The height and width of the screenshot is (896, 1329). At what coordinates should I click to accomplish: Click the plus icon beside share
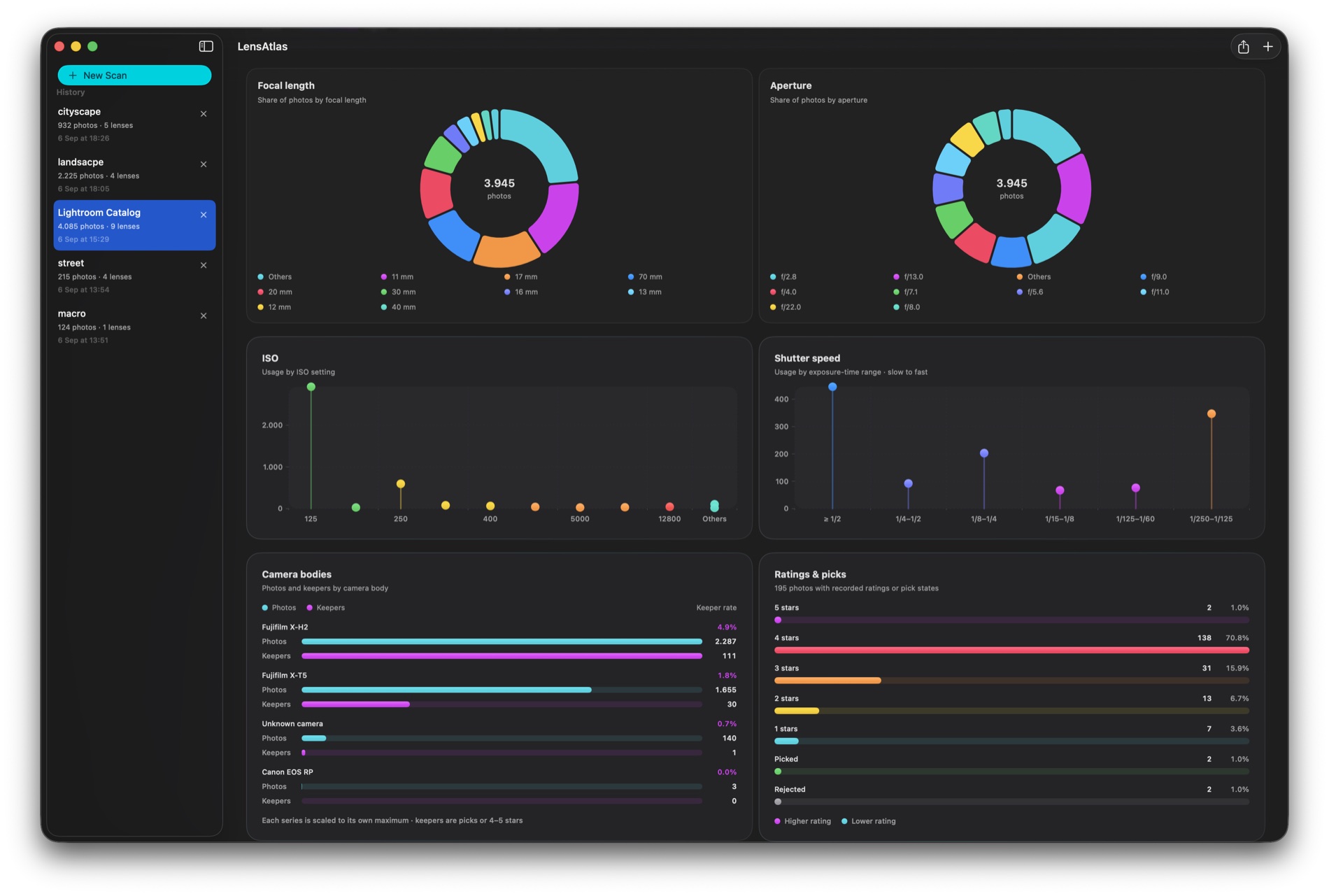click(x=1267, y=47)
